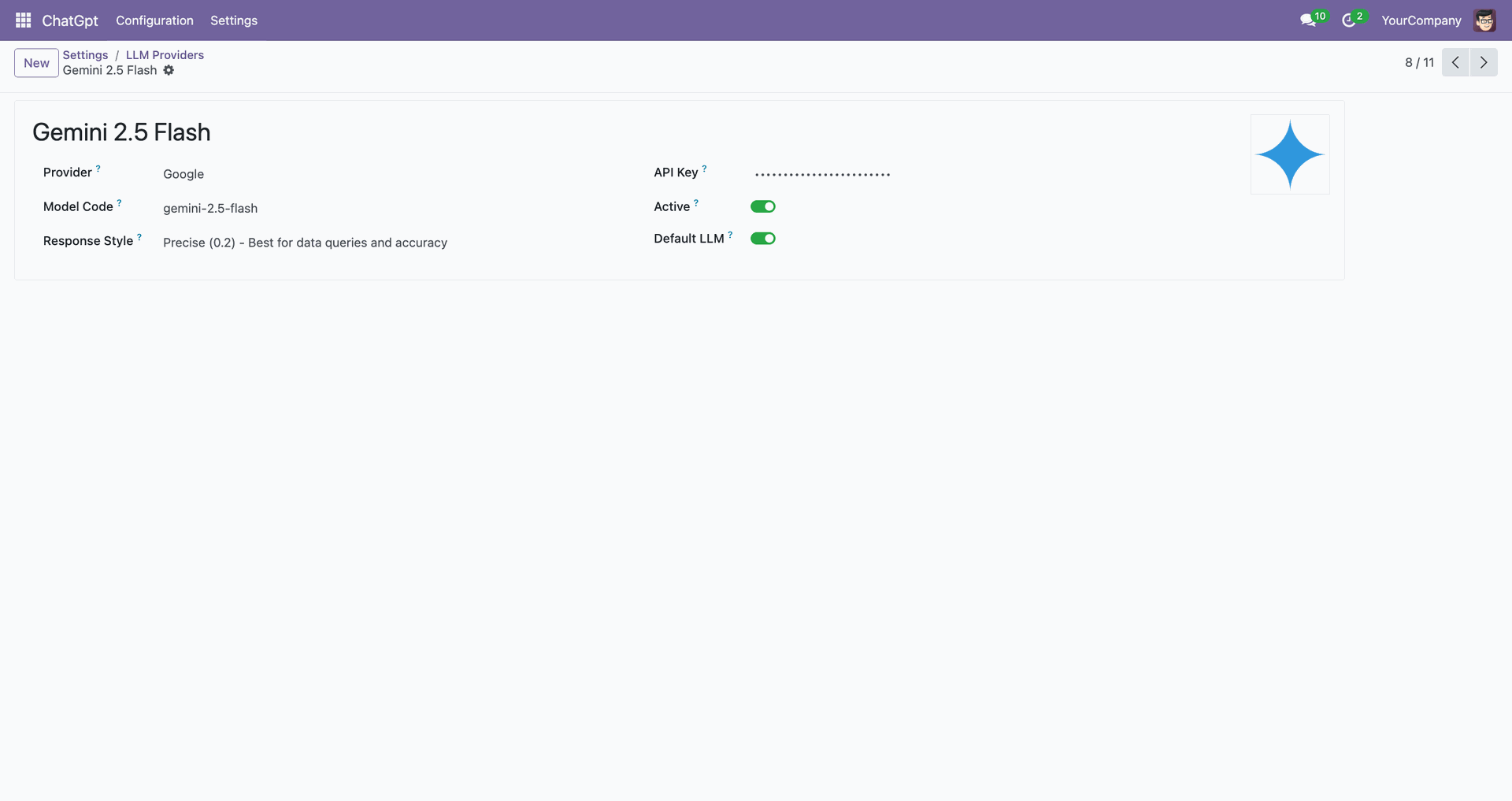Click the Model Code field label
Image resolution: width=1512 pixels, height=801 pixels.
78,206
